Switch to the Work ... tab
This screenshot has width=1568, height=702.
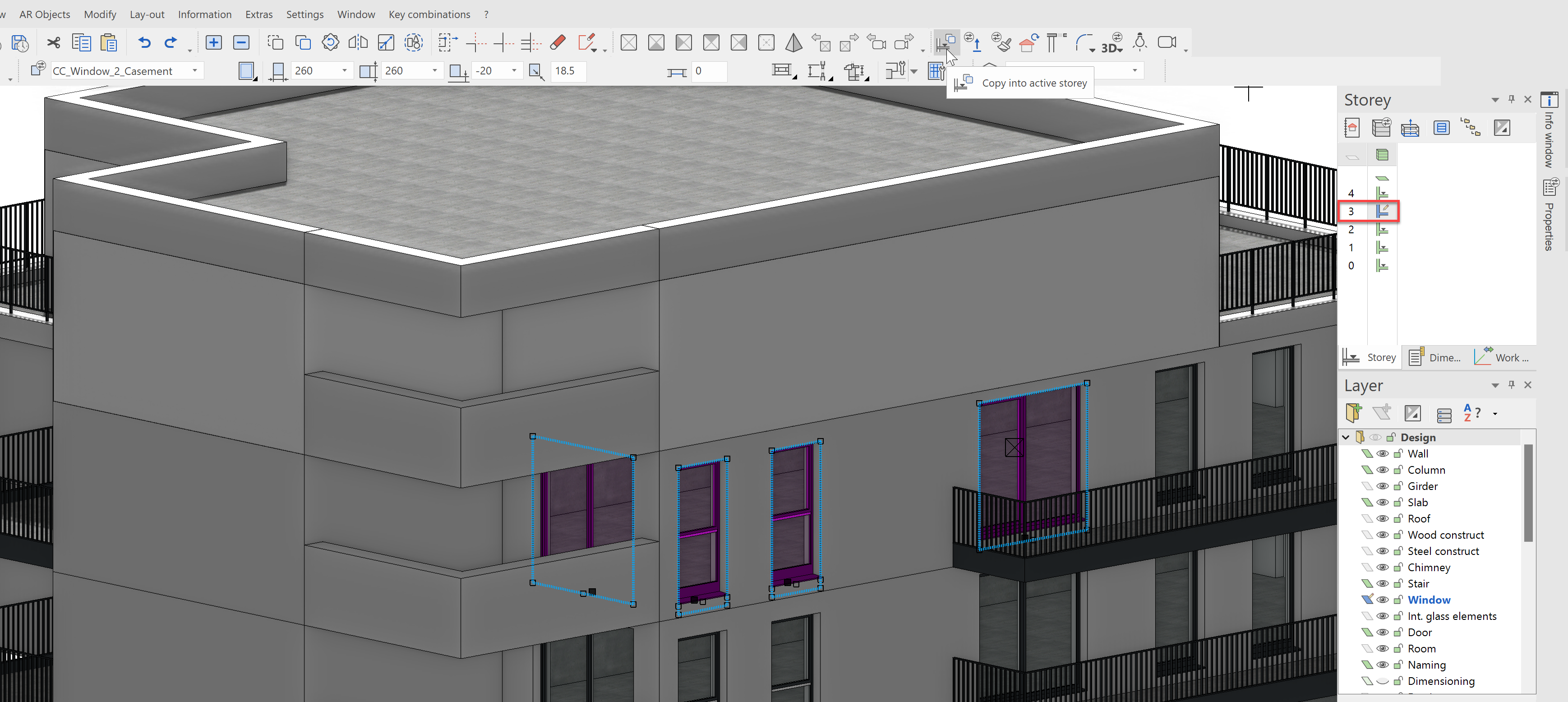pos(1502,357)
